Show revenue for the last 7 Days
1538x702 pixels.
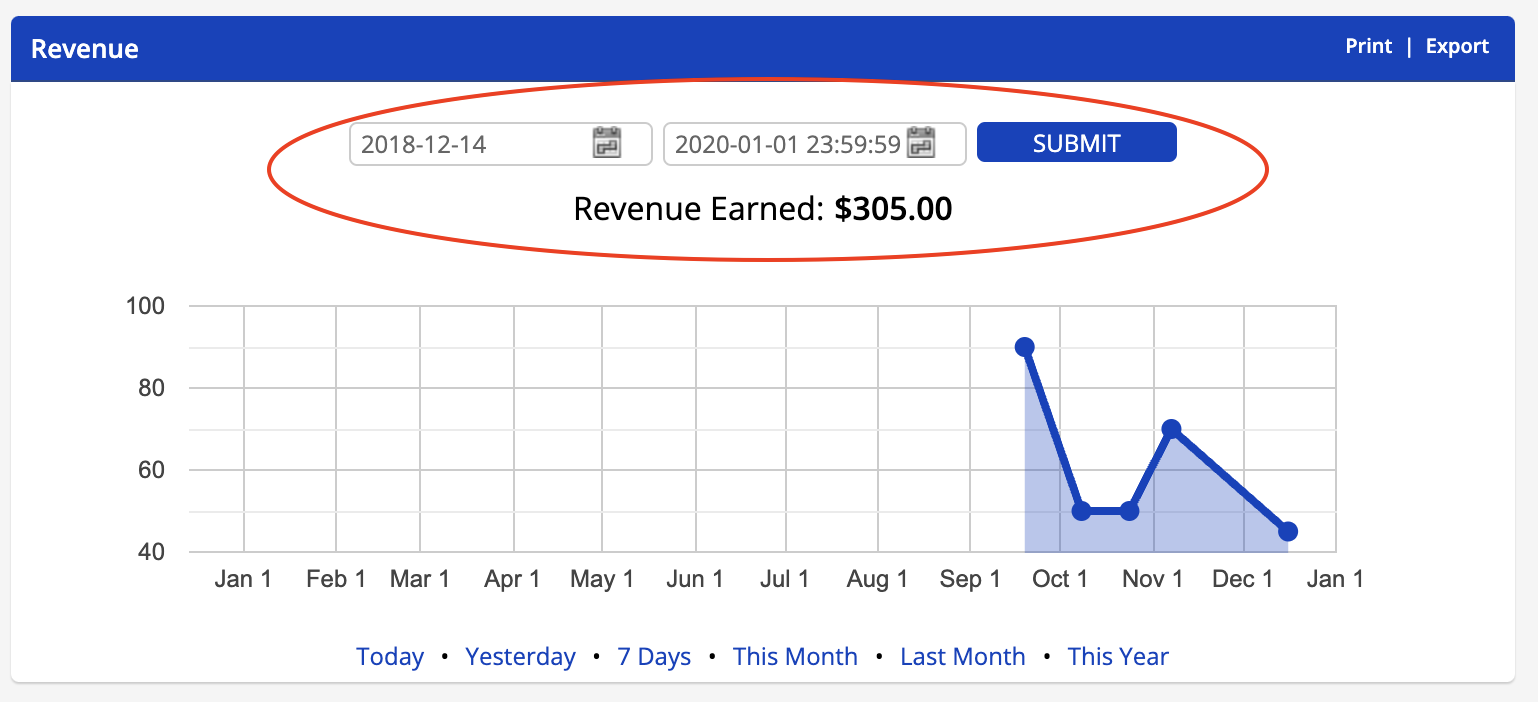[654, 657]
